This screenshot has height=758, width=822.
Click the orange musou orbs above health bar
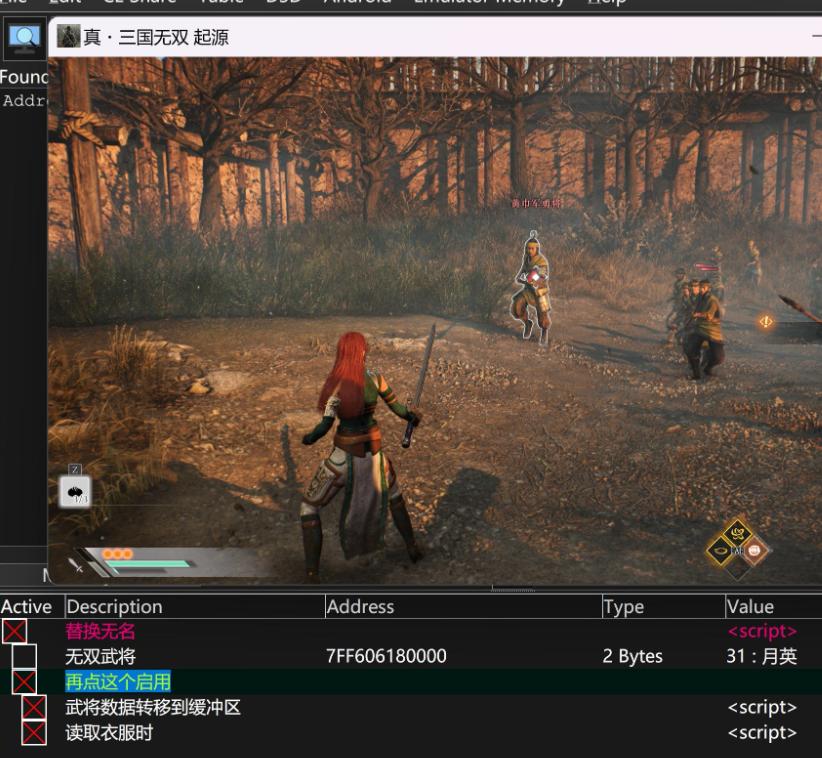[x=117, y=554]
